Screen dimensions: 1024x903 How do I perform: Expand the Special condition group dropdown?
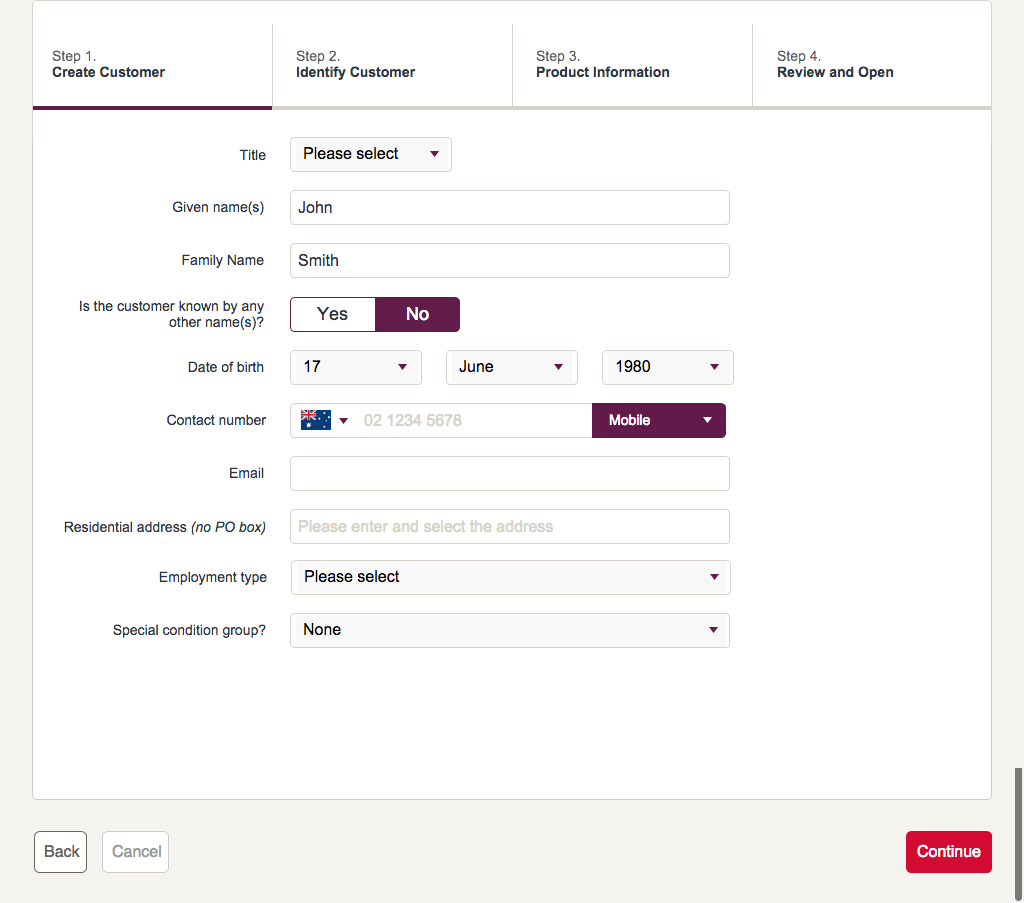coord(510,630)
